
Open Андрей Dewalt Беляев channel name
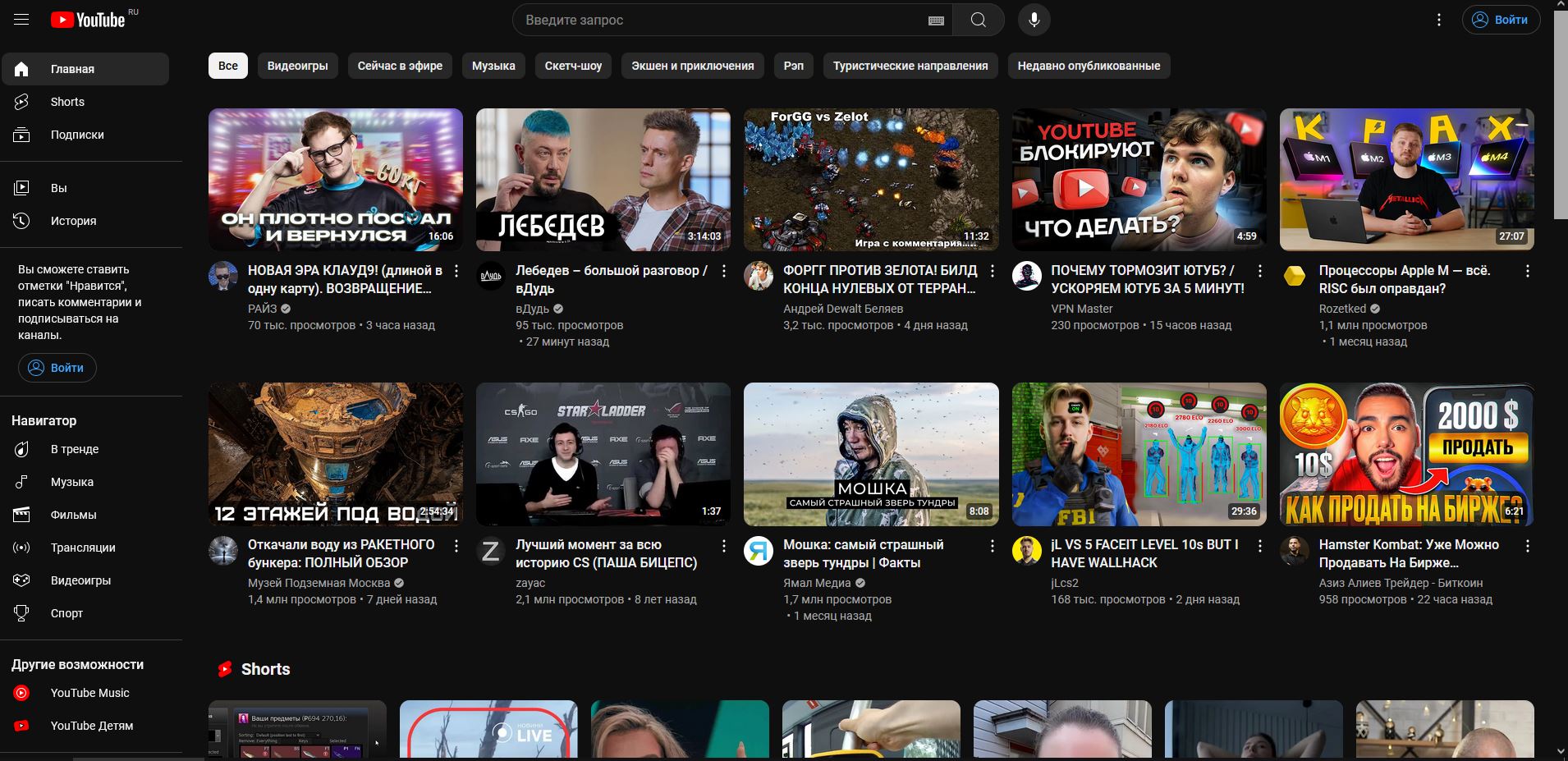coord(843,309)
